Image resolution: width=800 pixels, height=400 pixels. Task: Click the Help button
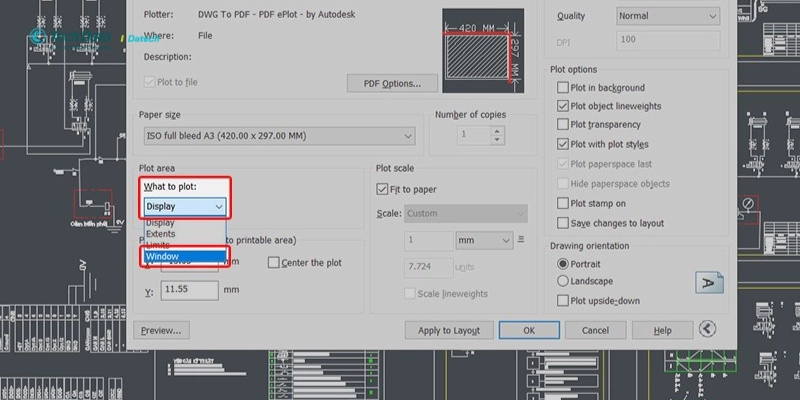[662, 331]
